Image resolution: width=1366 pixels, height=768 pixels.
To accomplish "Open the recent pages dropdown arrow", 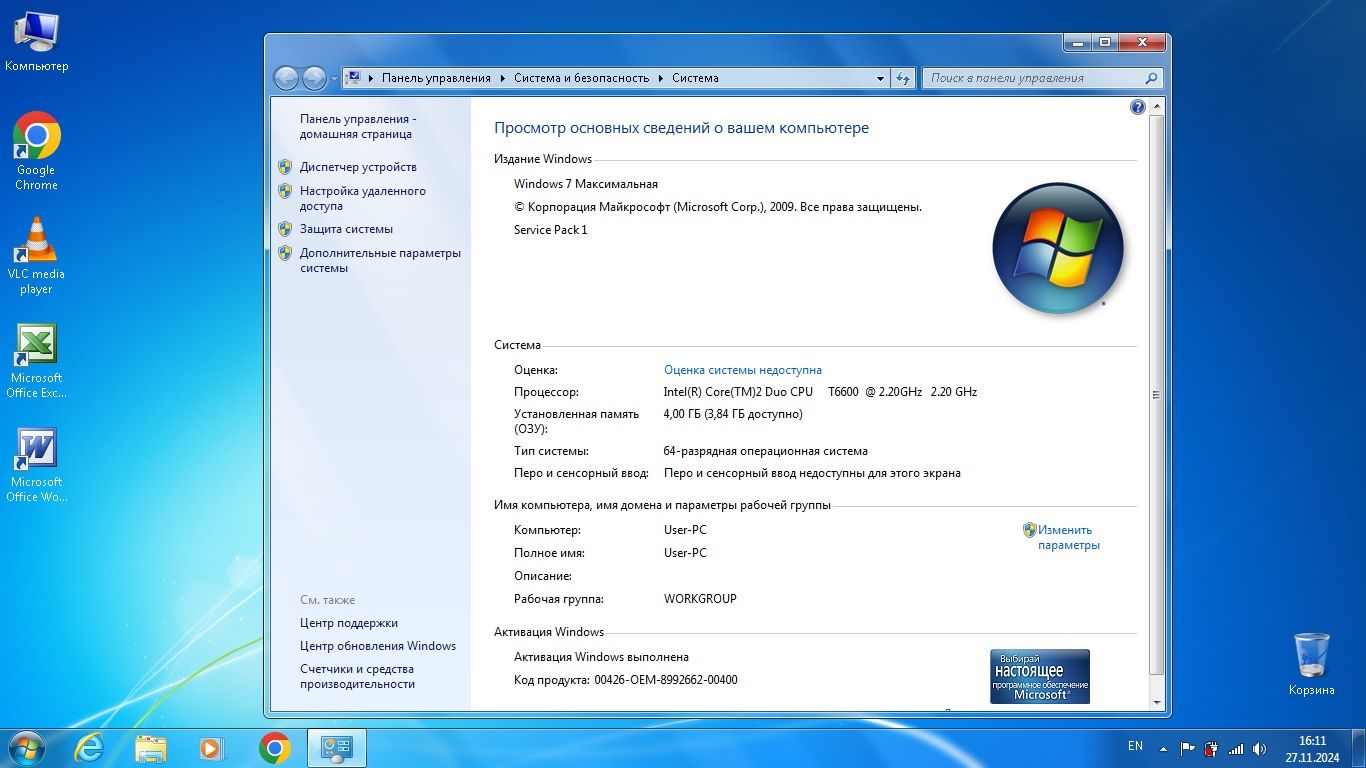I will click(334, 78).
